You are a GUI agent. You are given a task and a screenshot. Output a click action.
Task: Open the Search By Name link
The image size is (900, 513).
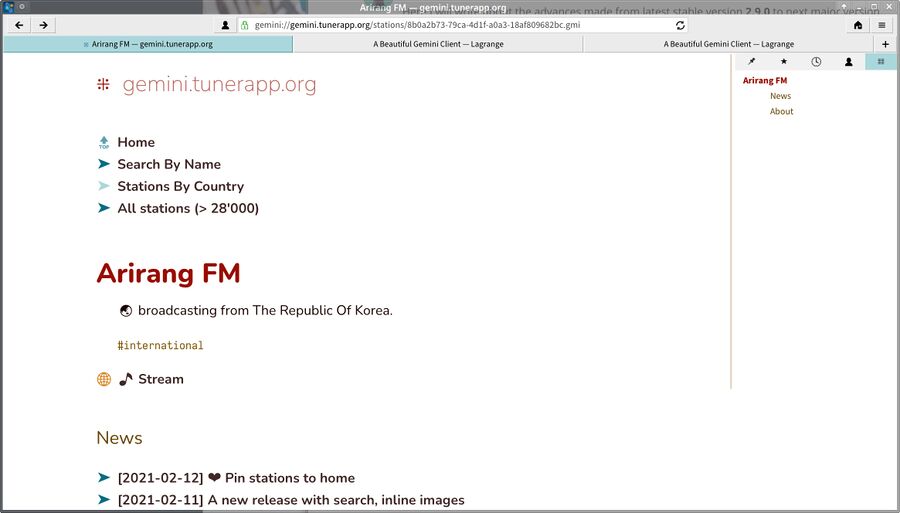click(169, 164)
